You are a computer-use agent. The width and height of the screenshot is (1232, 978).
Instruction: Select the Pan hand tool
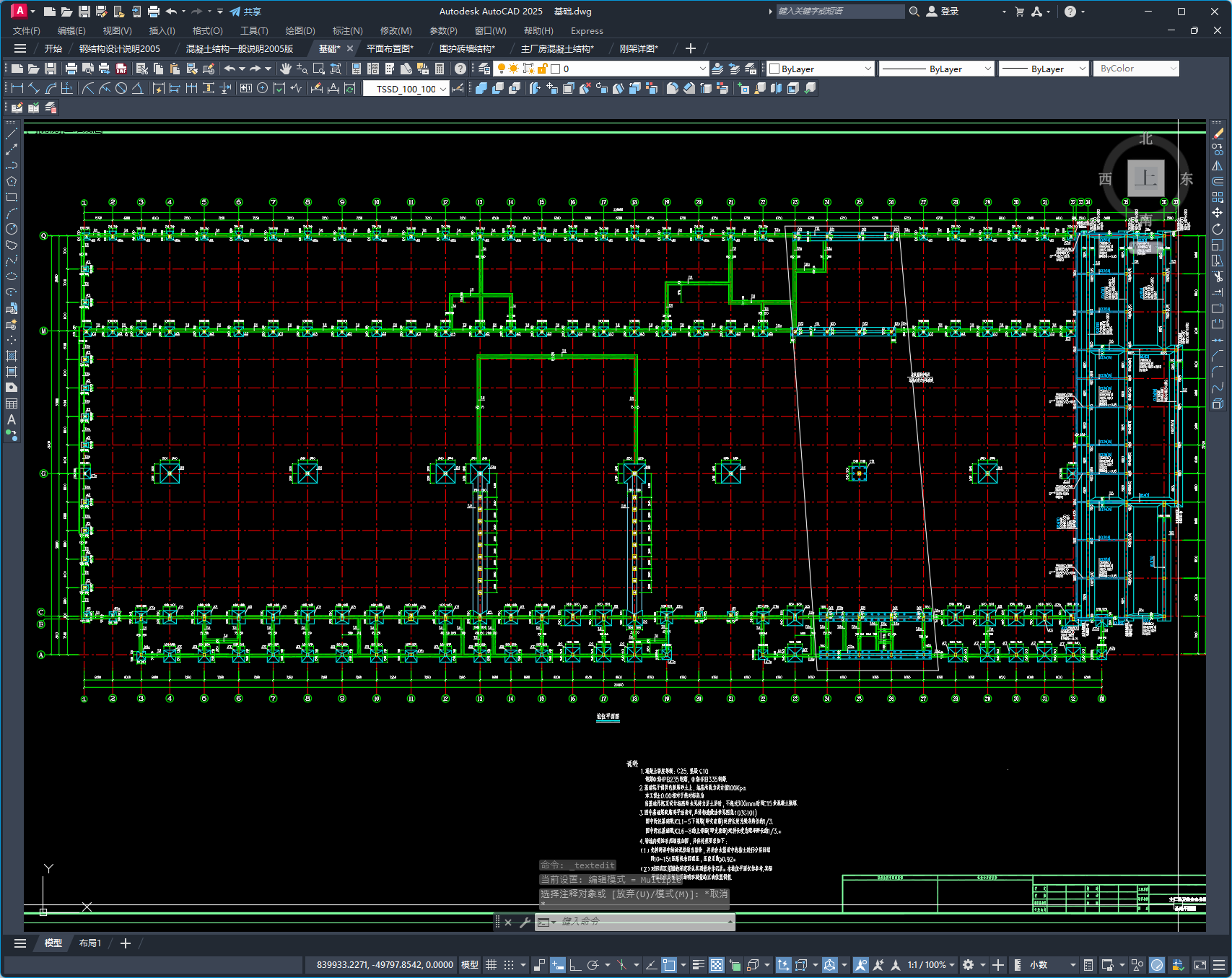285,69
